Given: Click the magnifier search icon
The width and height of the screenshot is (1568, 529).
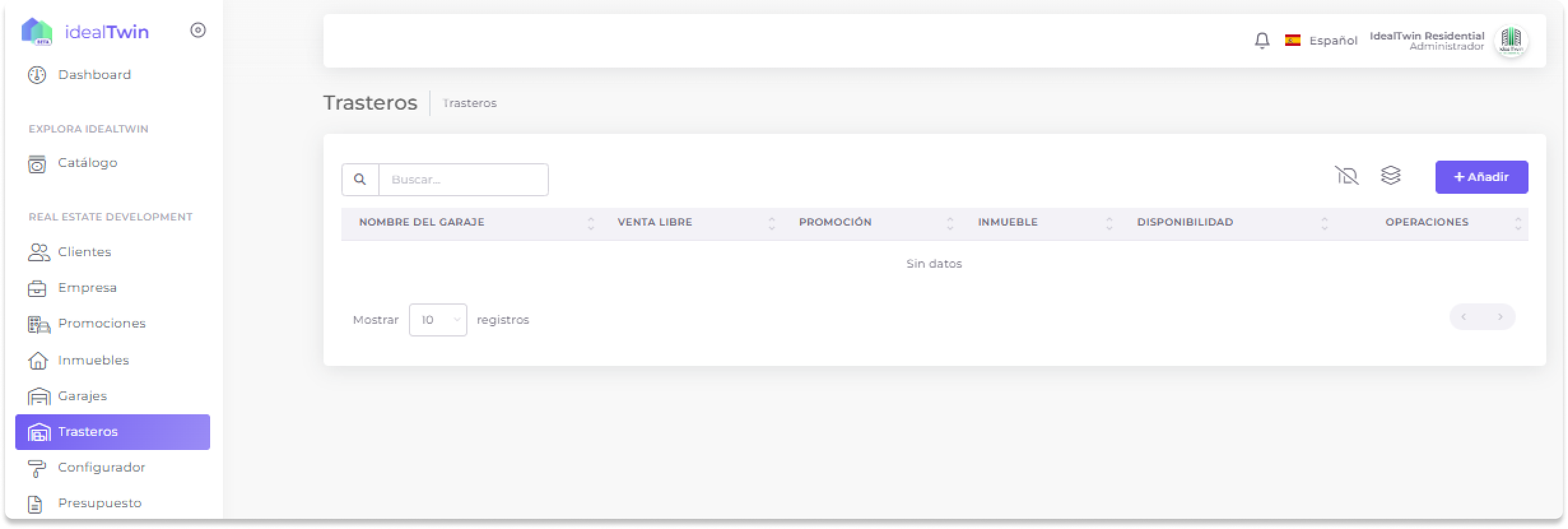Looking at the screenshot, I should point(360,180).
